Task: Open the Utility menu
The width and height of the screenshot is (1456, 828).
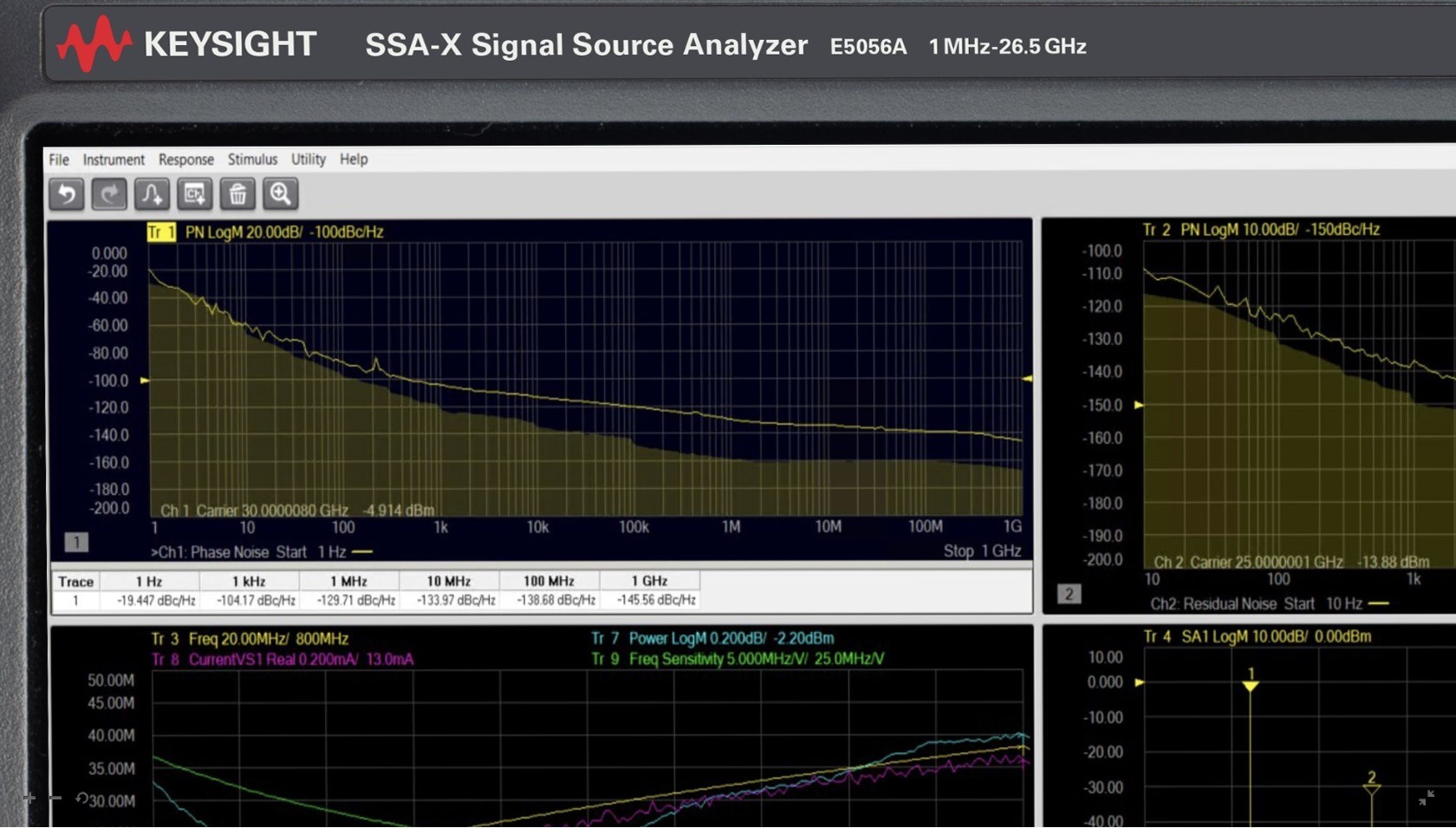Action: [x=308, y=160]
